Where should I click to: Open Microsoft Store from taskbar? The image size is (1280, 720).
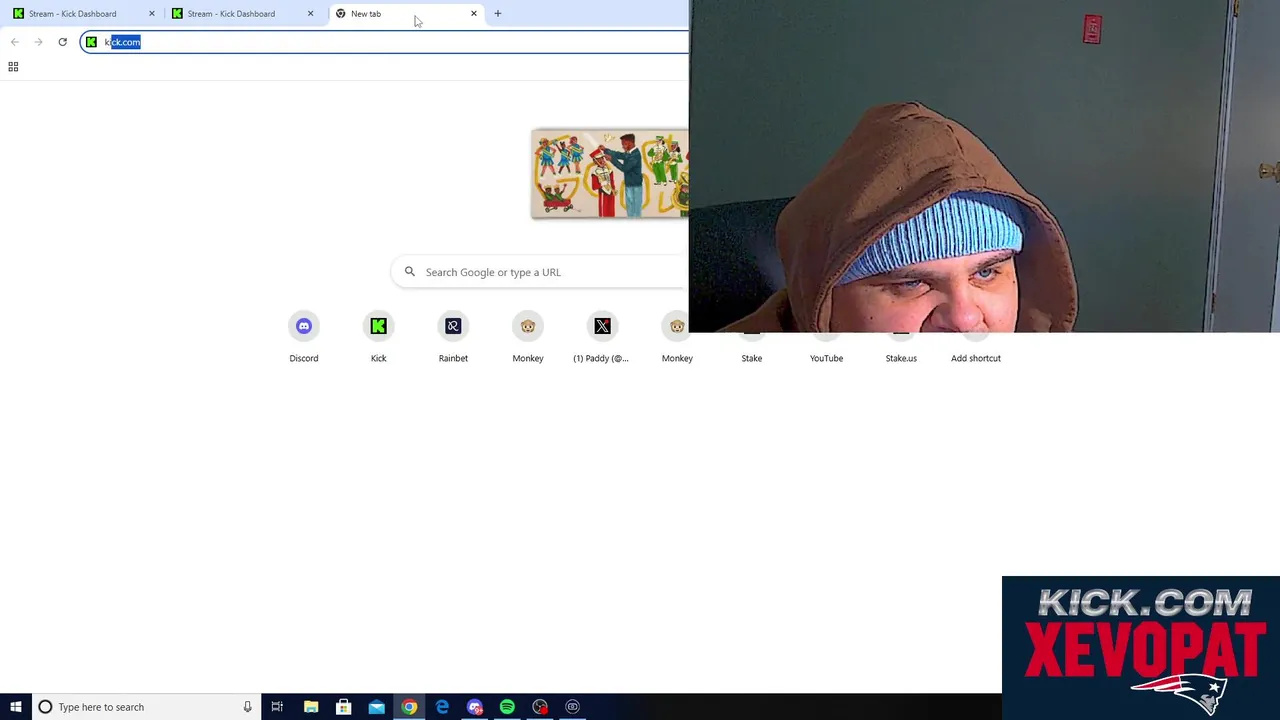343,707
